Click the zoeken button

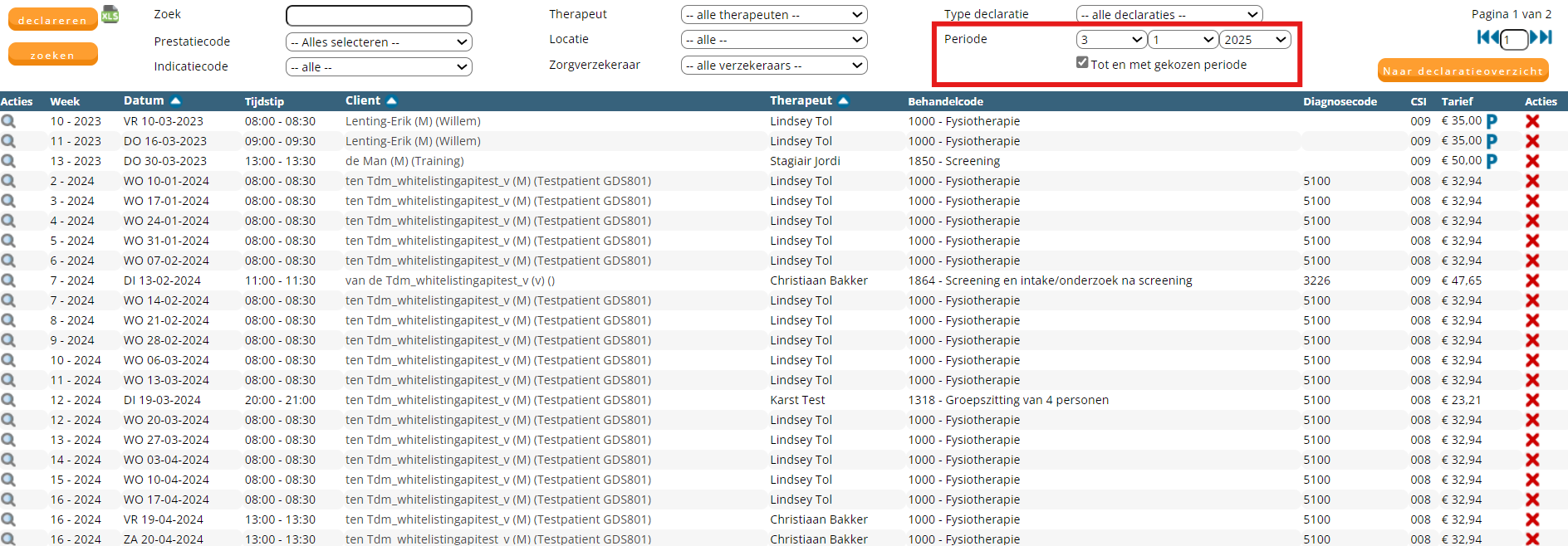click(x=52, y=55)
